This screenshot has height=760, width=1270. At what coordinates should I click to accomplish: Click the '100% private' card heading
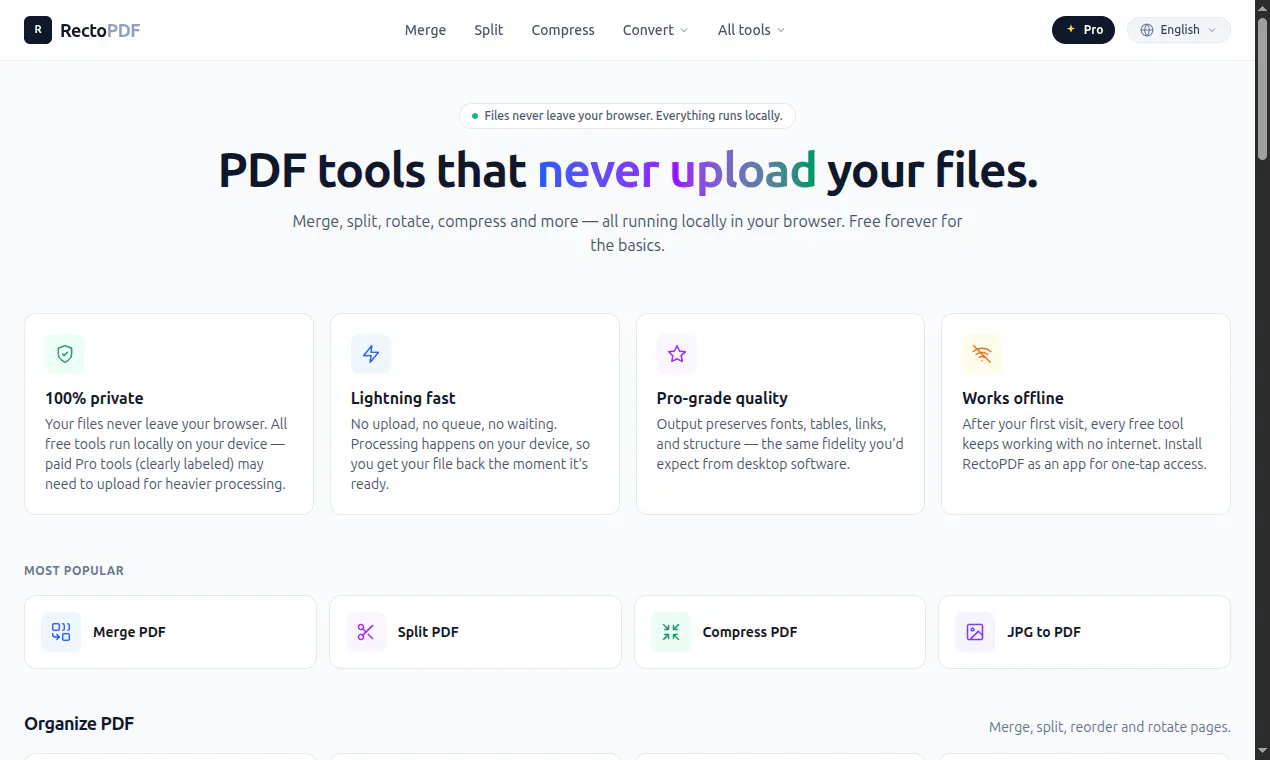94,398
